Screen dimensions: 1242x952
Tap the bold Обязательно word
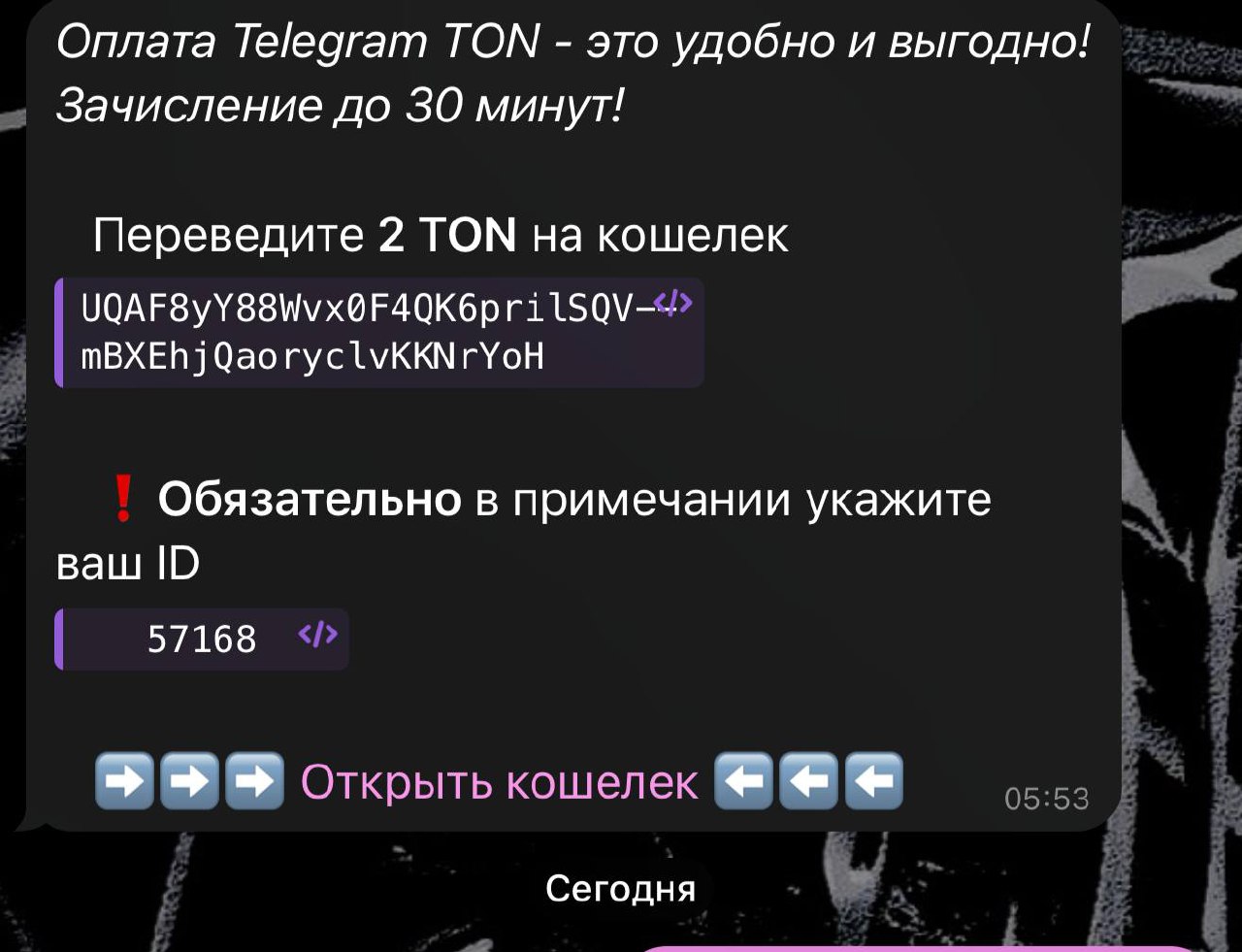pyautogui.click(x=310, y=499)
